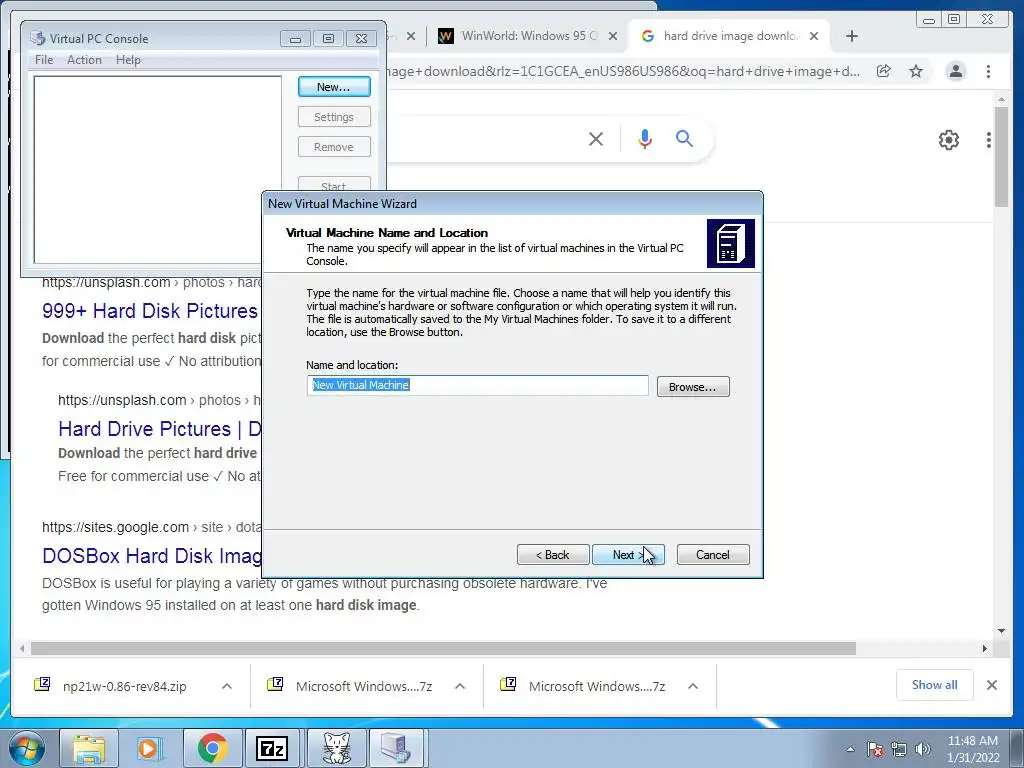1024x768 pixels.
Task: Click the Chrome address bar URL
Action: point(624,71)
